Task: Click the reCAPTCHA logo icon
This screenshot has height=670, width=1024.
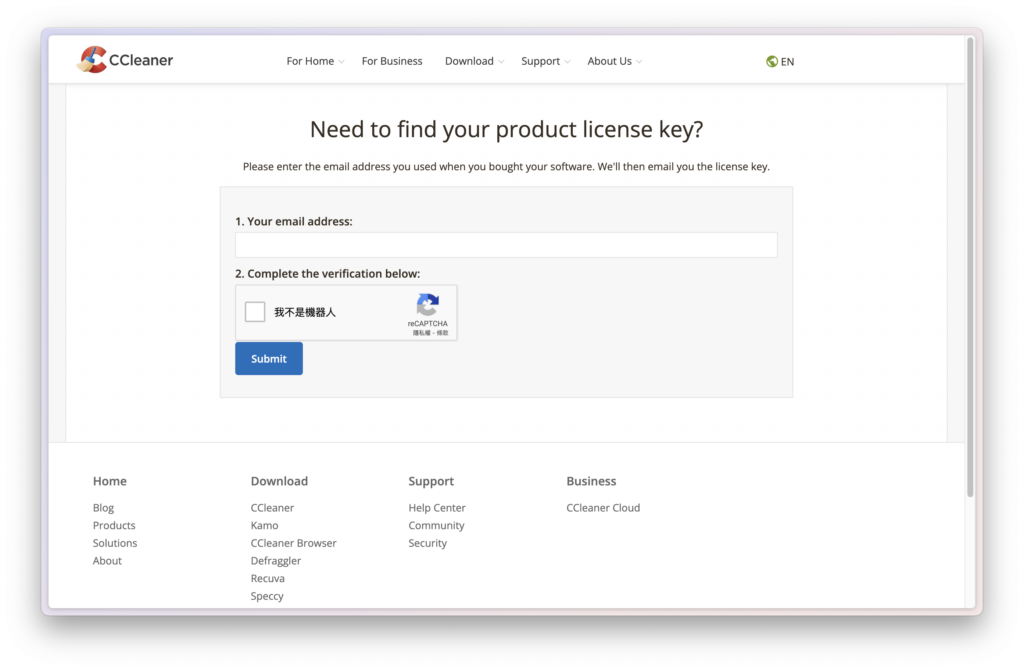Action: [x=428, y=305]
